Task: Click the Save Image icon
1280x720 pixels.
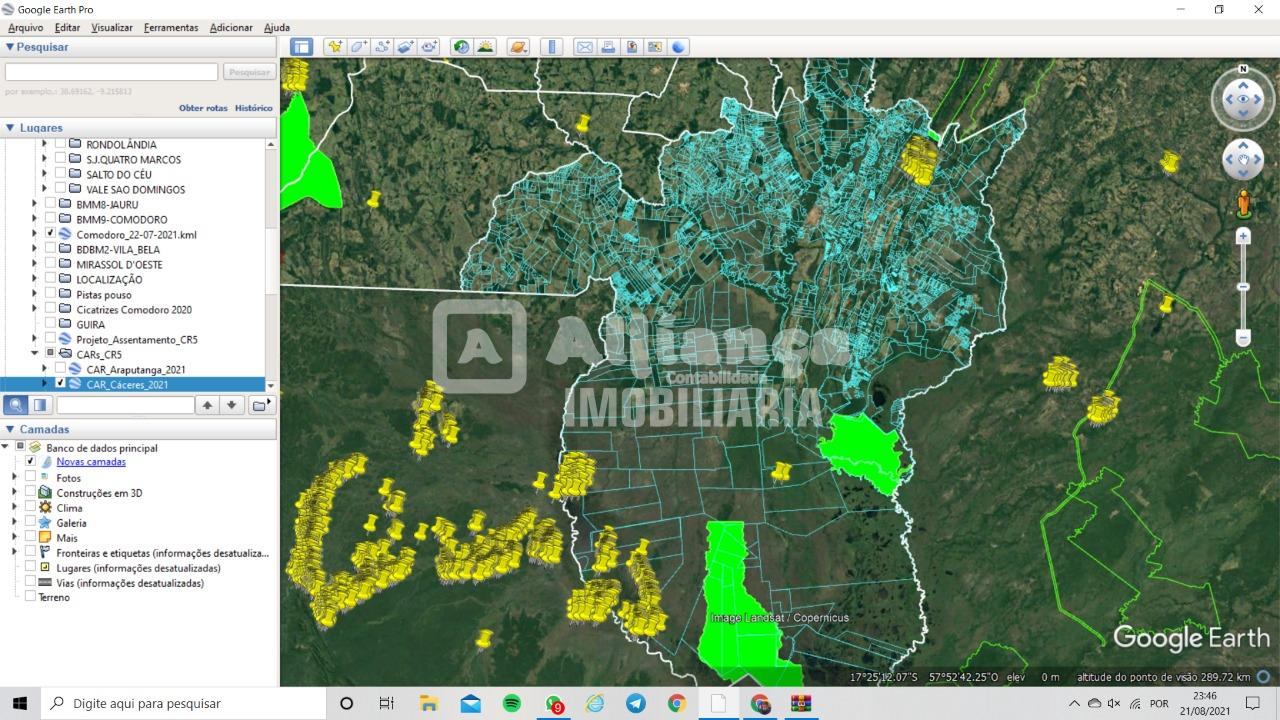Action: pos(632,46)
